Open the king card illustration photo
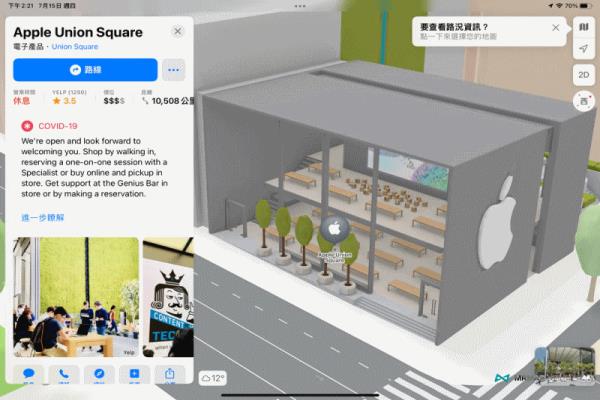The image size is (600, 400). click(x=168, y=297)
